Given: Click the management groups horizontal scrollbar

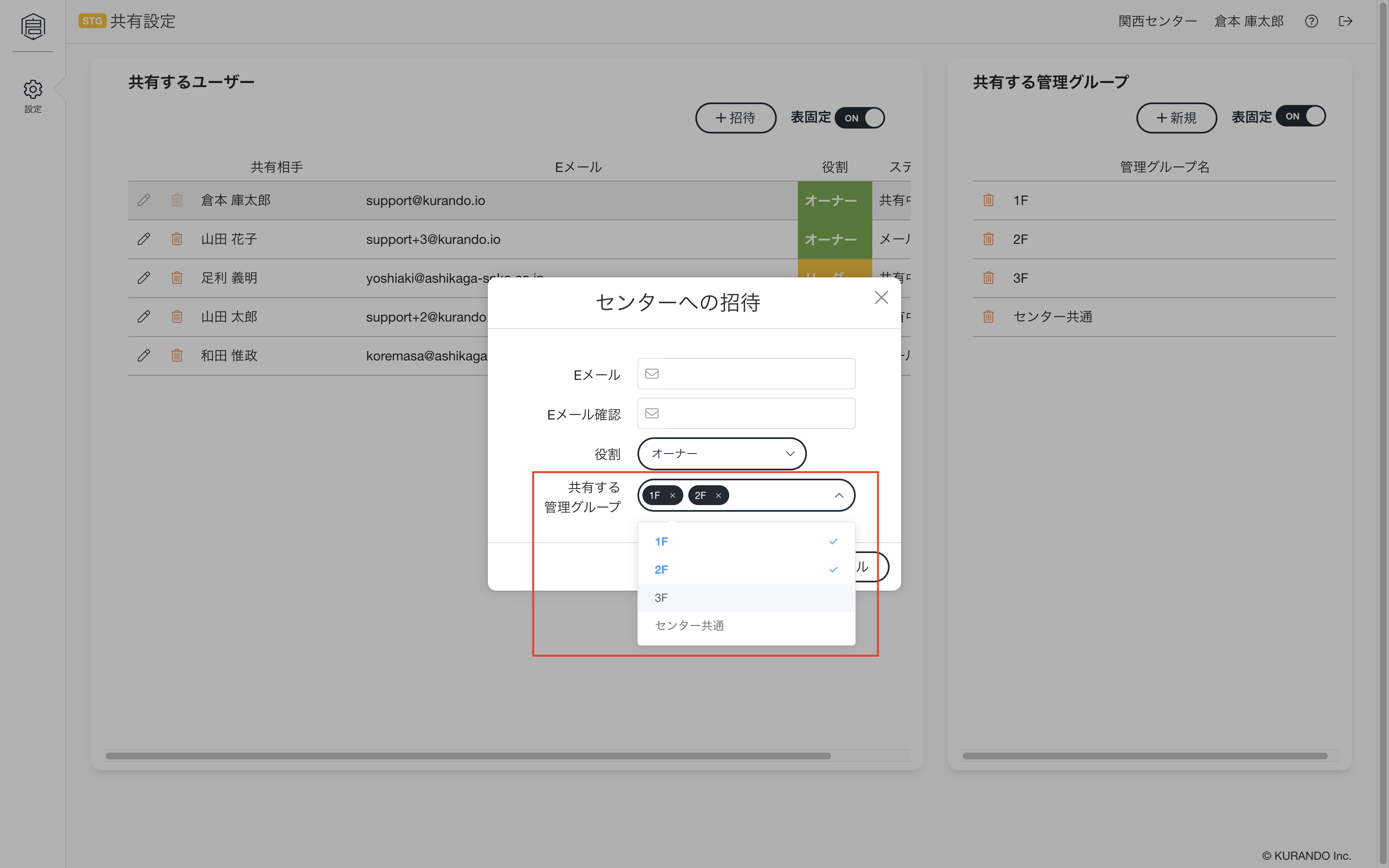Looking at the screenshot, I should click(1145, 756).
